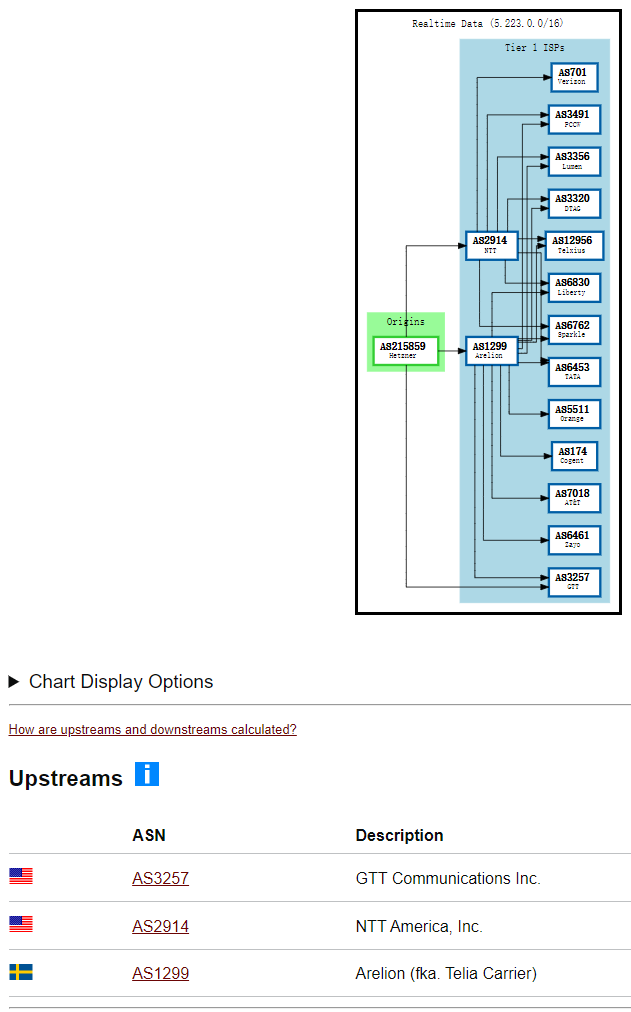
Task: Expand the Chart Display Options section
Action: tap(111, 682)
